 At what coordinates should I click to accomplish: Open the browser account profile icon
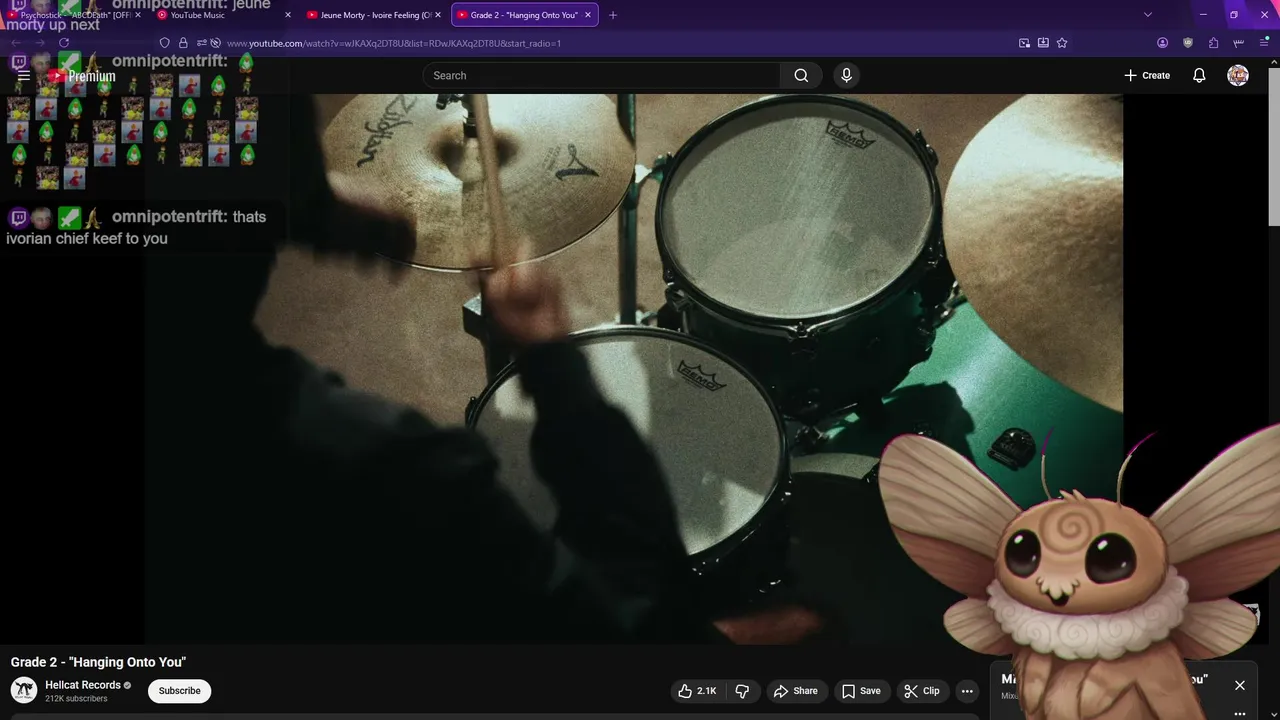pos(1162,43)
